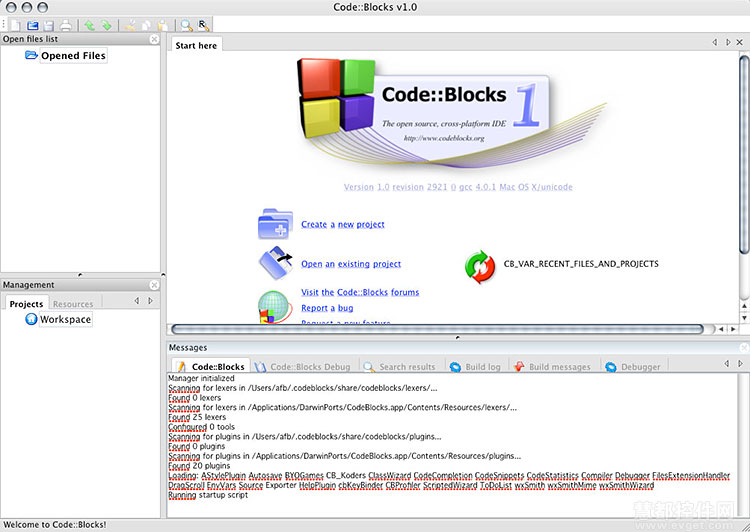Viewport: 750px width, 532px height.
Task: Click the start page vertical scrollbar thumb
Action: 744,155
